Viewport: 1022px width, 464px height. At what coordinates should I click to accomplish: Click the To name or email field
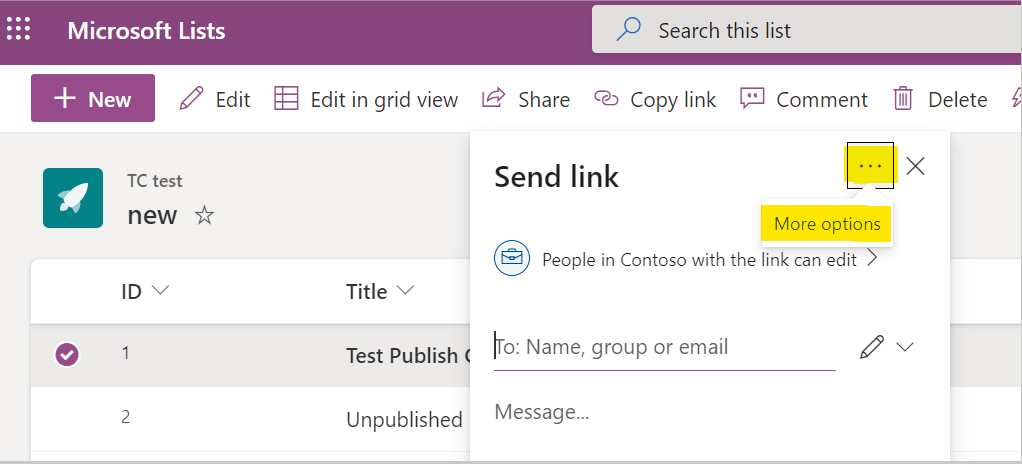coord(665,347)
